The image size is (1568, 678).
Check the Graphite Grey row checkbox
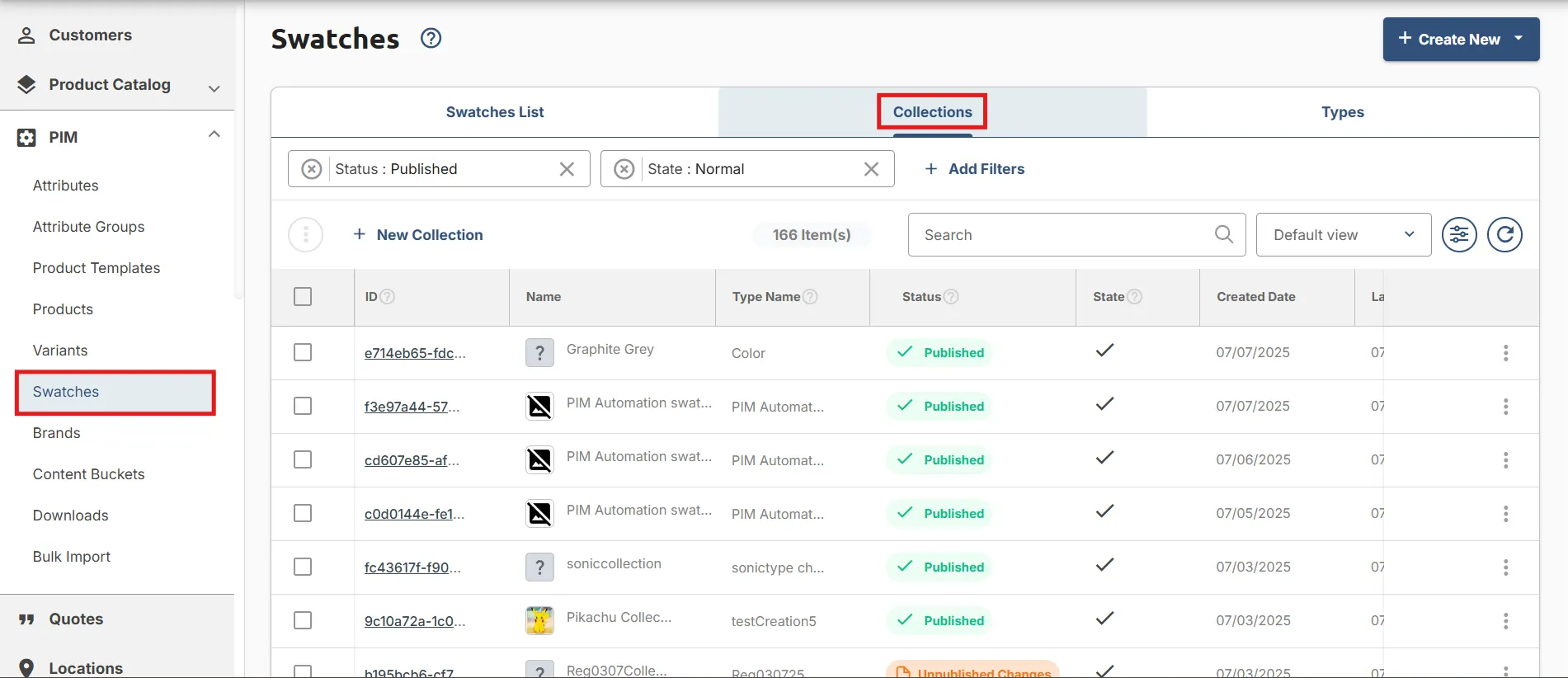click(303, 352)
